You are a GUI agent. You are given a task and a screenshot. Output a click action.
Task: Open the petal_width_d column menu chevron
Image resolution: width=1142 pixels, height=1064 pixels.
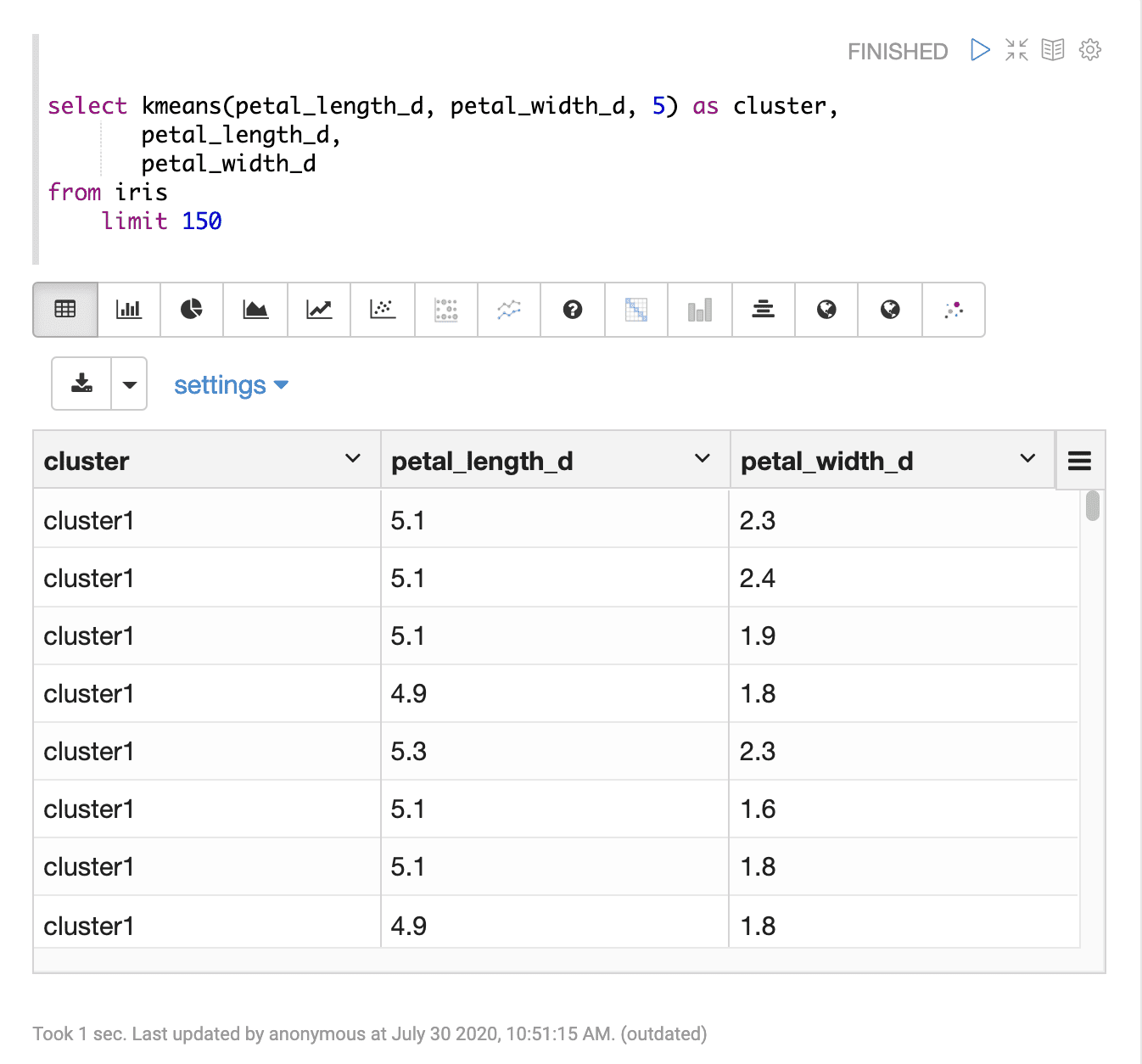[x=1027, y=459]
